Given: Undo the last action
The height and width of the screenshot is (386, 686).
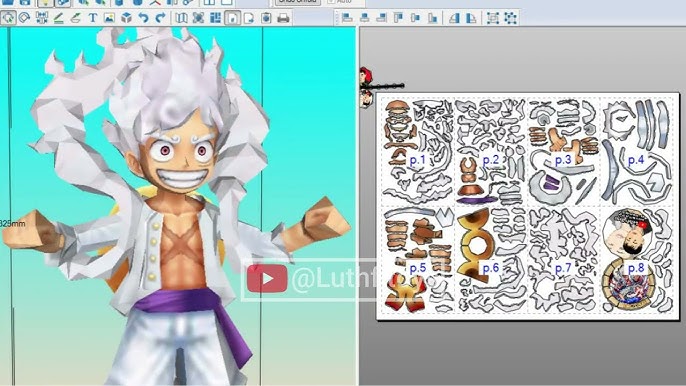Looking at the screenshot, I should 144,18.
